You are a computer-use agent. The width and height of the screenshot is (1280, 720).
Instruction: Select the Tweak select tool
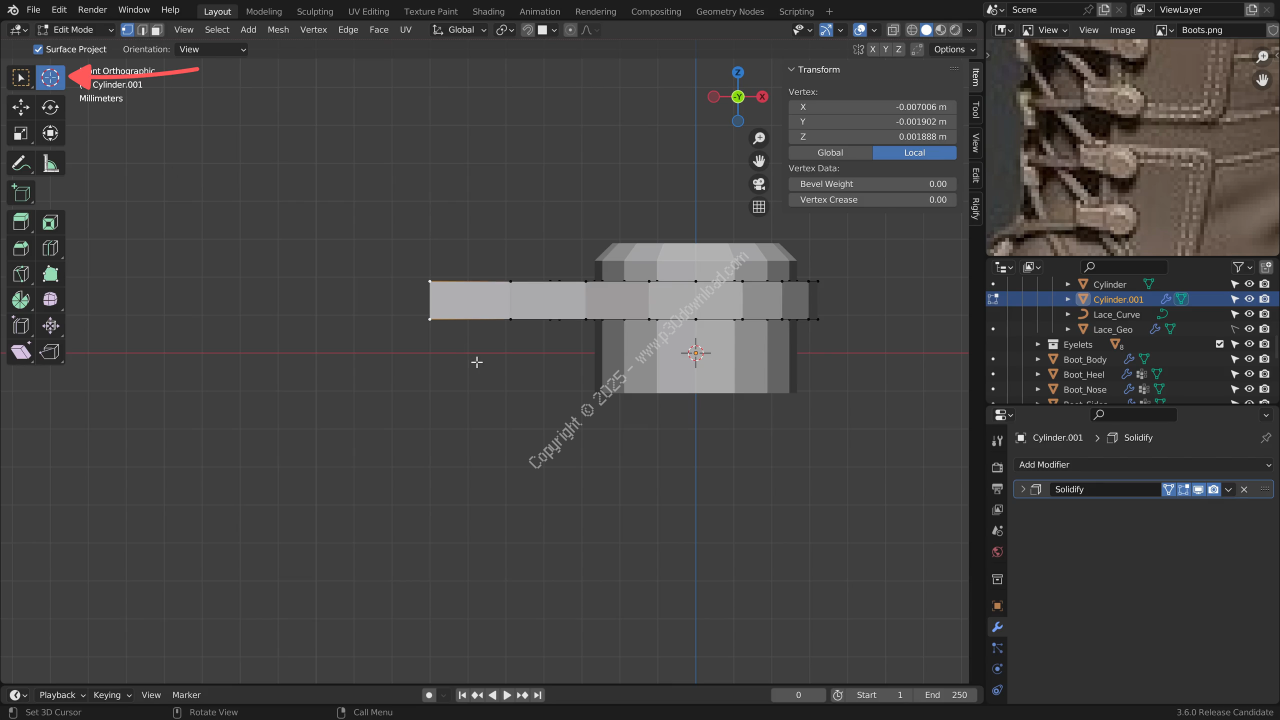point(21,77)
